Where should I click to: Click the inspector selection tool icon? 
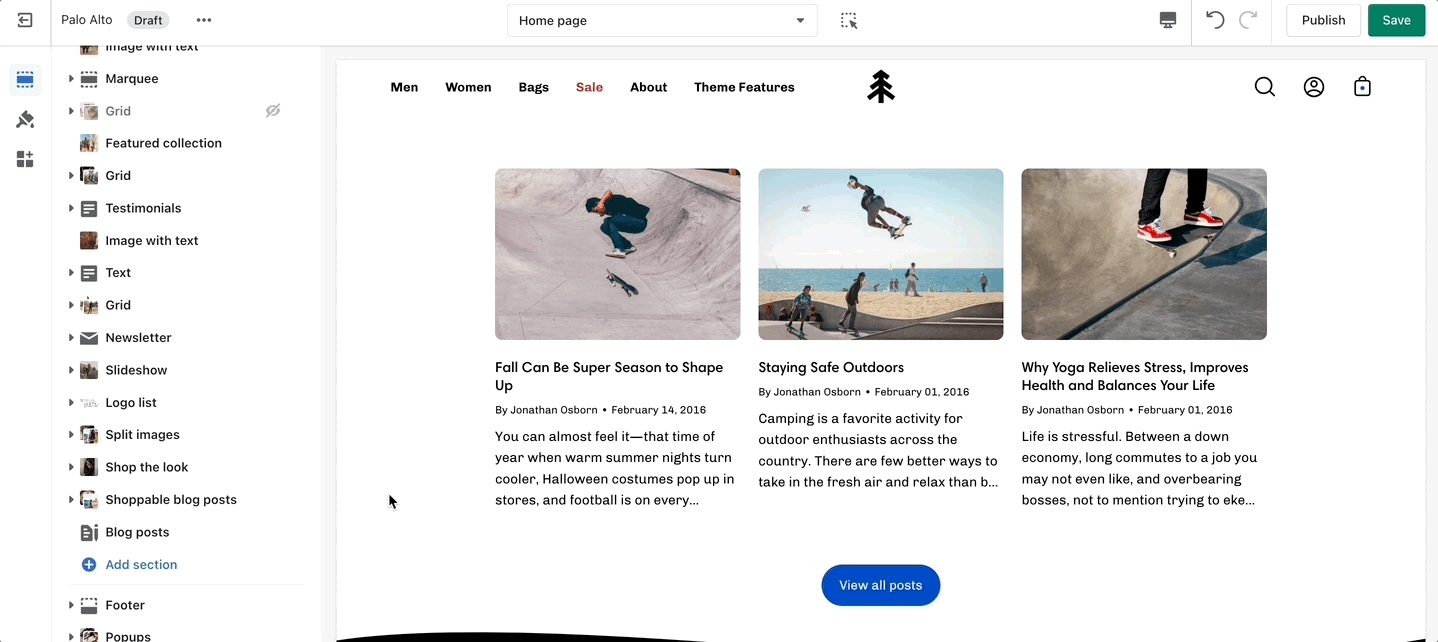(x=849, y=20)
